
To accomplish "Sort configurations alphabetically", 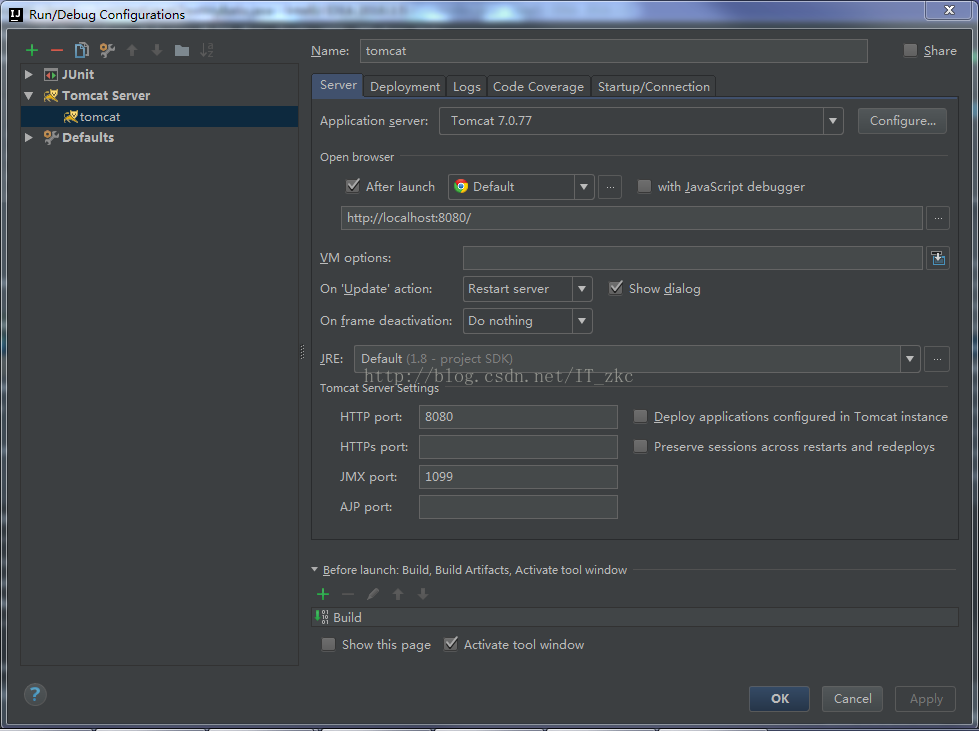I will [x=207, y=51].
